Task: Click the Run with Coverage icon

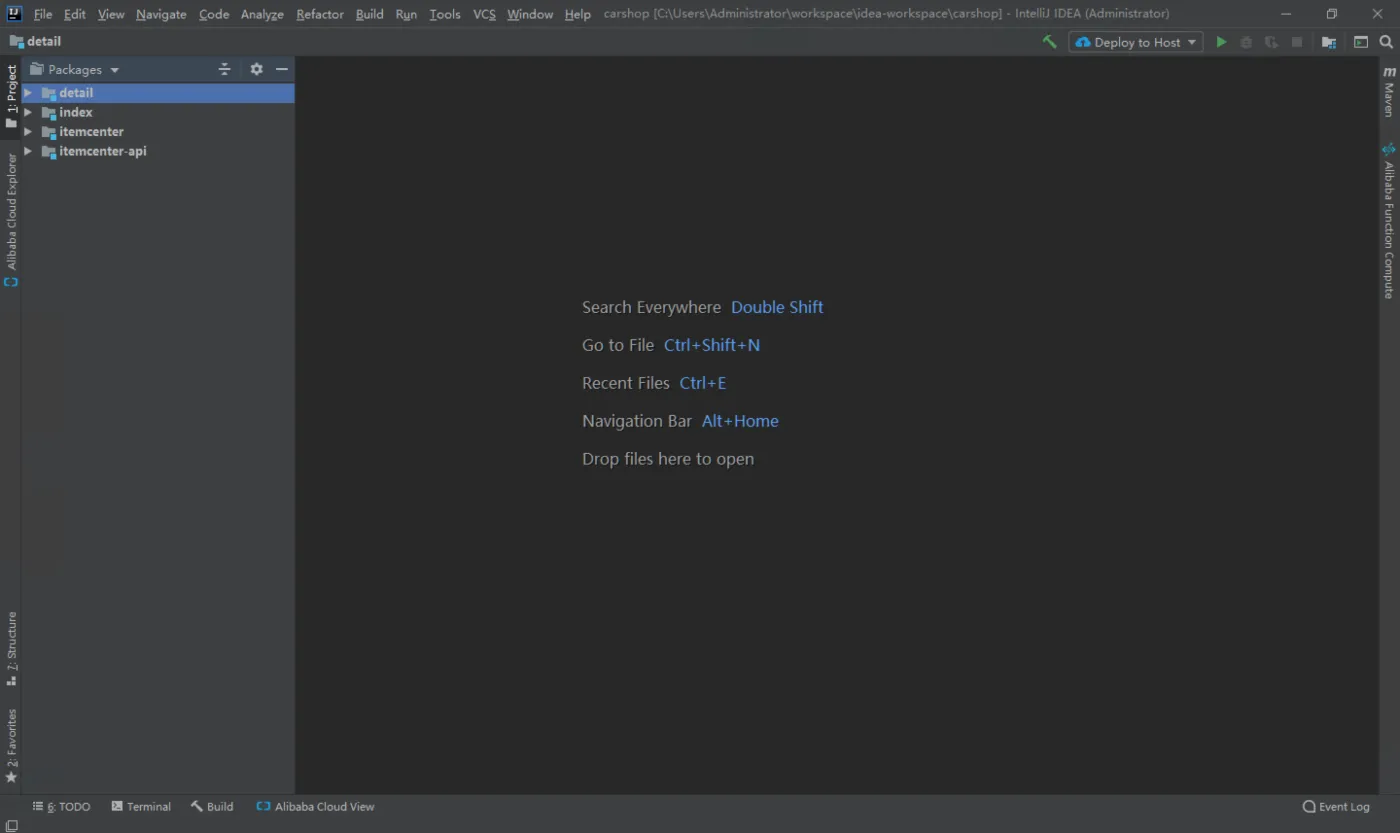Action: (x=1271, y=42)
